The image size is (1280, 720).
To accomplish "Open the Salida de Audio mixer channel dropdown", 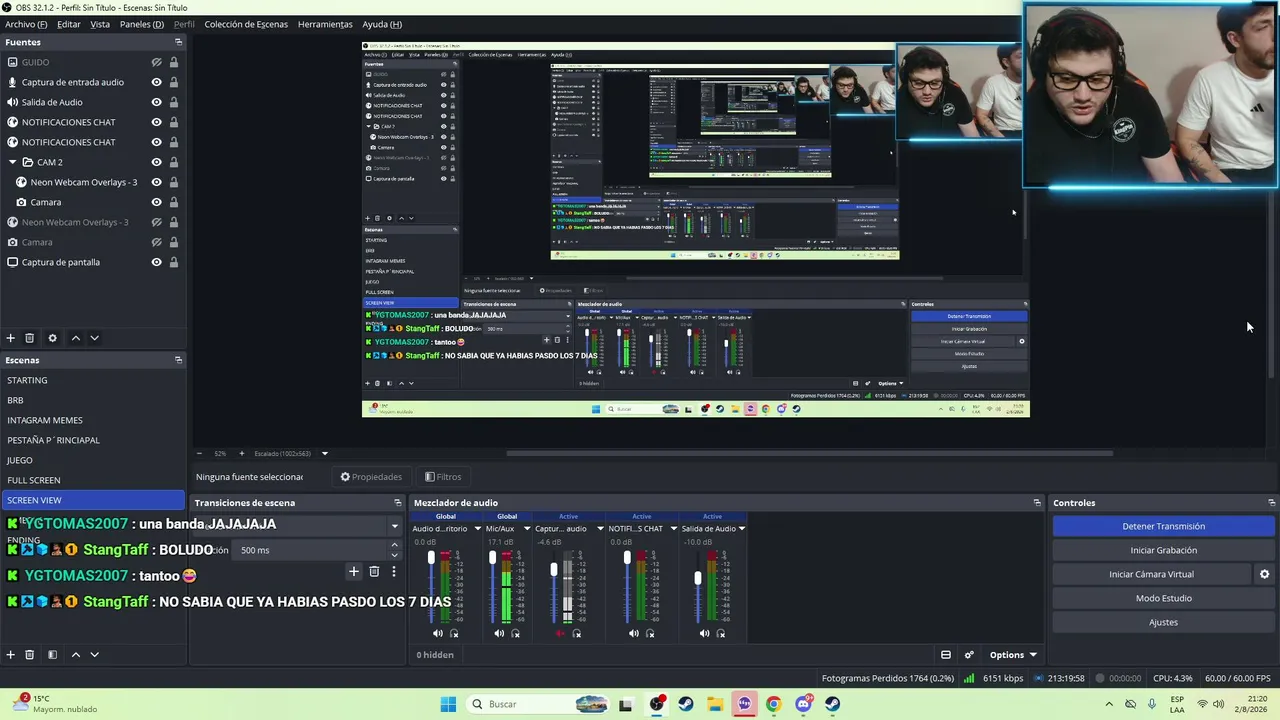I will [742, 529].
